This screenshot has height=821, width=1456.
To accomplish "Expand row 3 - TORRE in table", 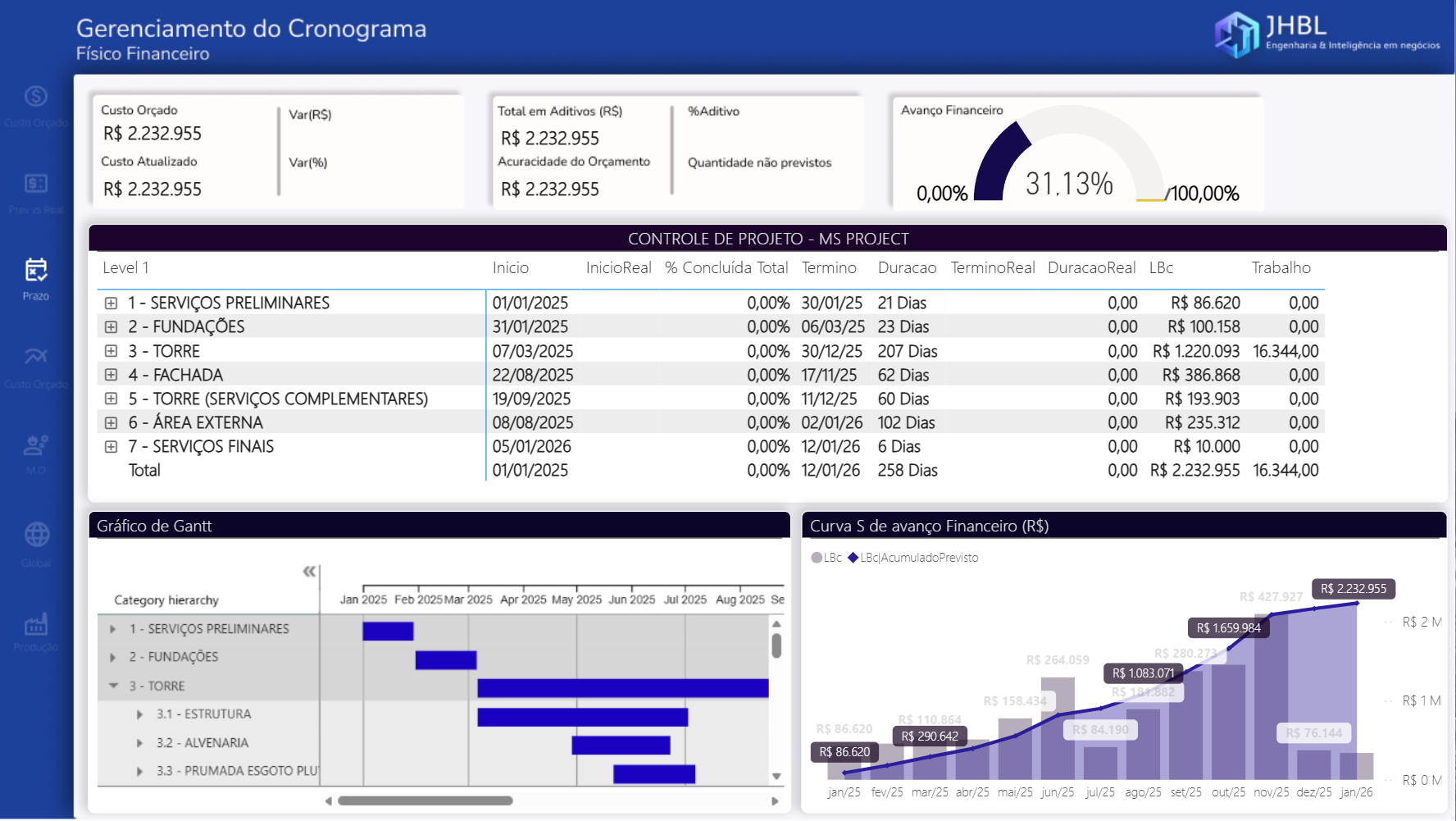I will coord(111,351).
